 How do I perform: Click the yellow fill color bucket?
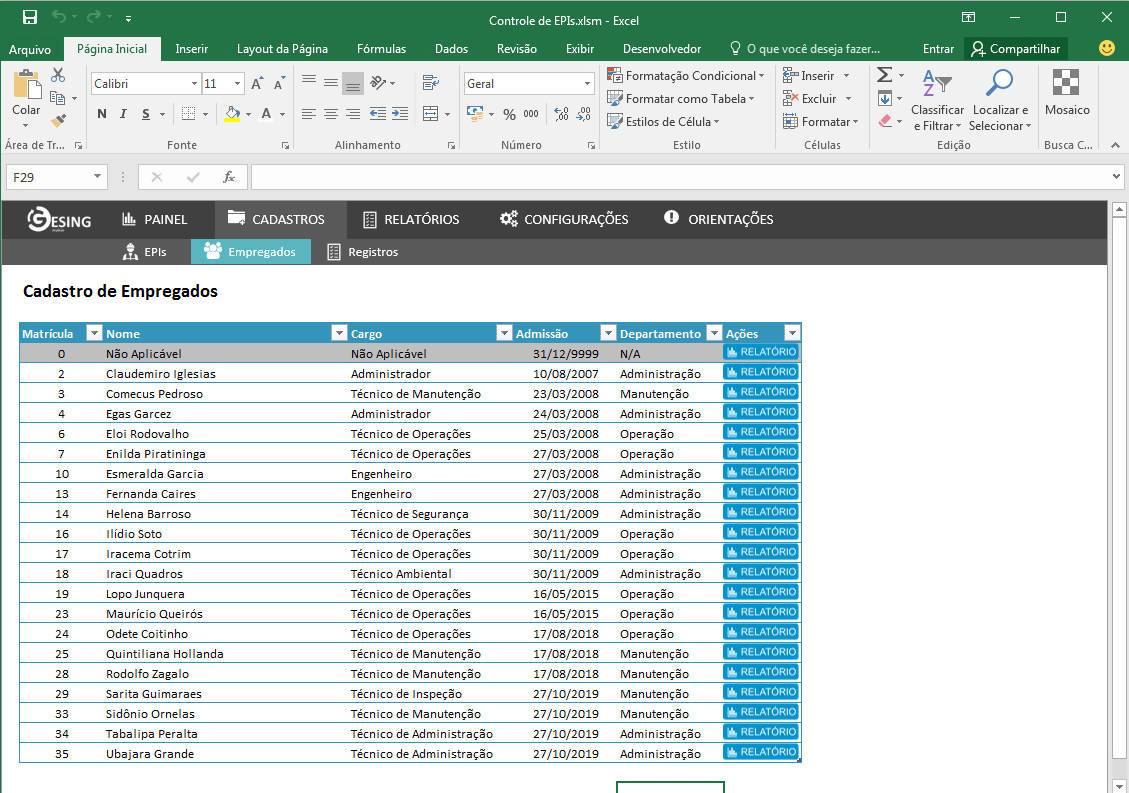tap(232, 114)
